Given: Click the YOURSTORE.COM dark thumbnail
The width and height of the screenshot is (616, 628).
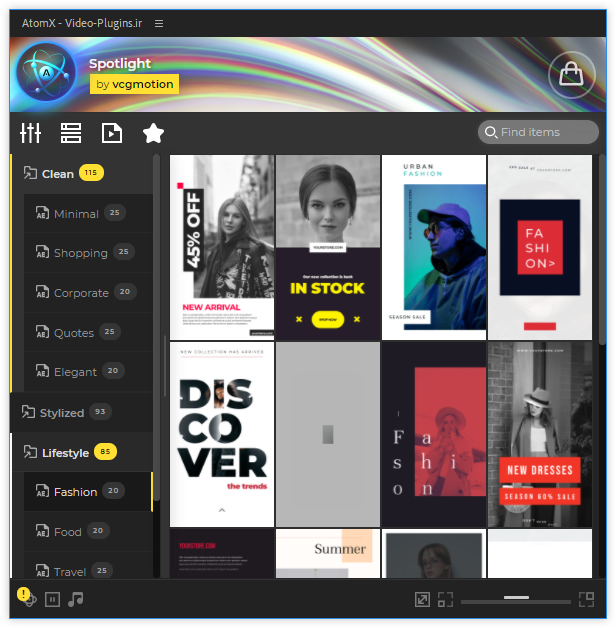Looking at the screenshot, I should (222, 553).
